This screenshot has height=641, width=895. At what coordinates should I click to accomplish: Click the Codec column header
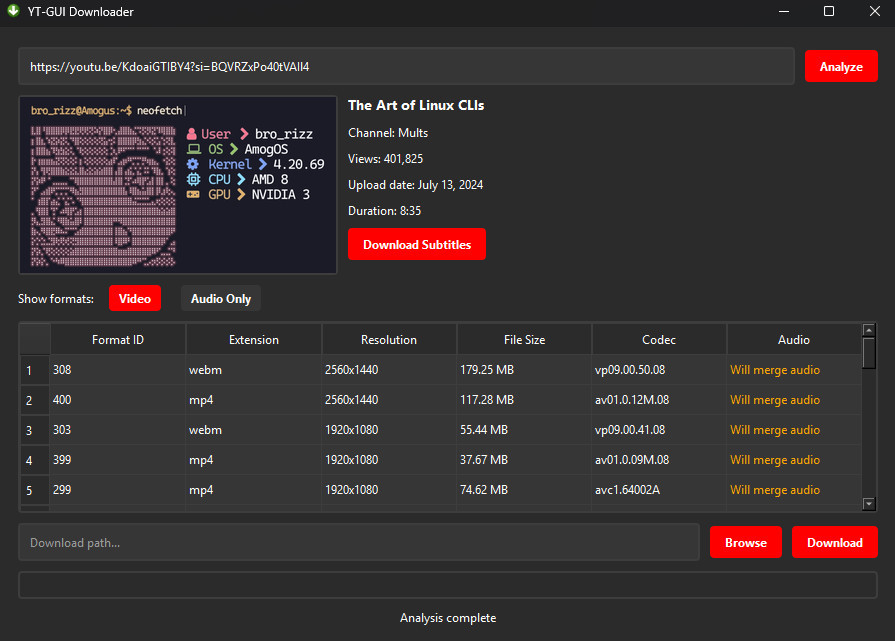pos(659,340)
